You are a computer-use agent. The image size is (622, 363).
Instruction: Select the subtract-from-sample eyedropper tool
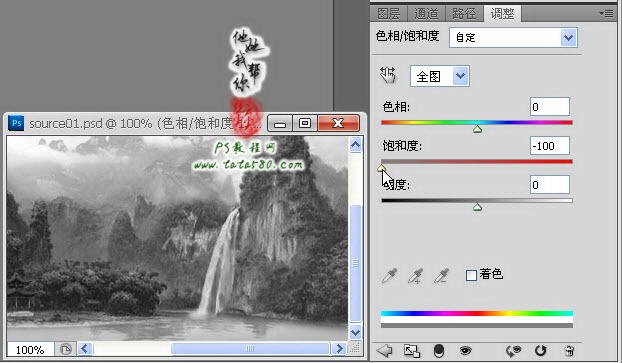pos(441,276)
